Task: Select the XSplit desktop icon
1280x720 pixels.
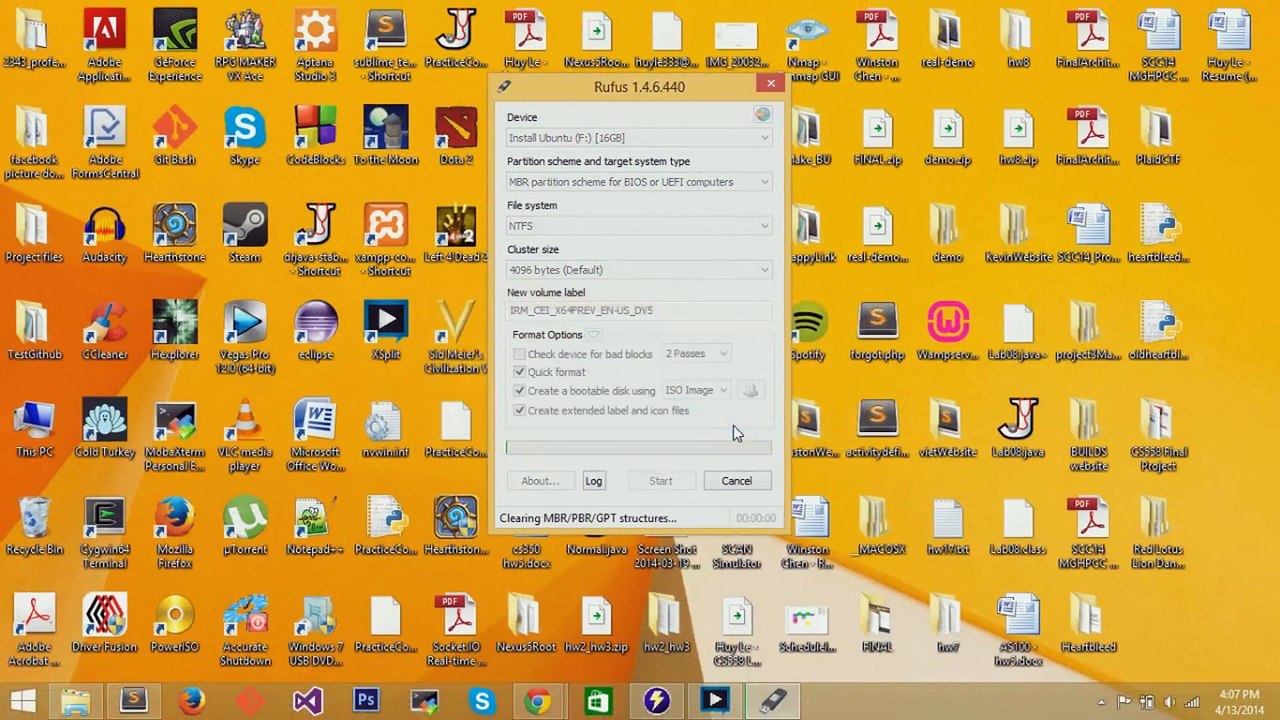Action: pyautogui.click(x=386, y=331)
